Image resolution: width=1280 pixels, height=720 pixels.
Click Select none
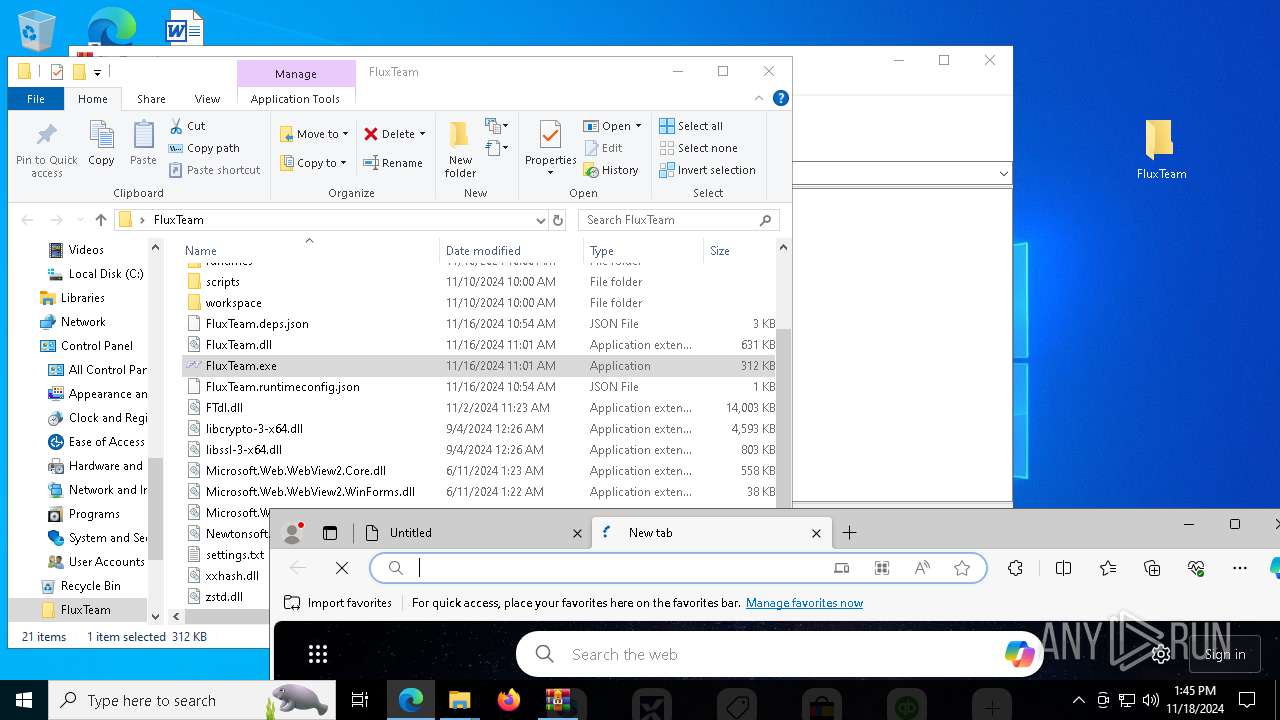pyautogui.click(x=698, y=148)
